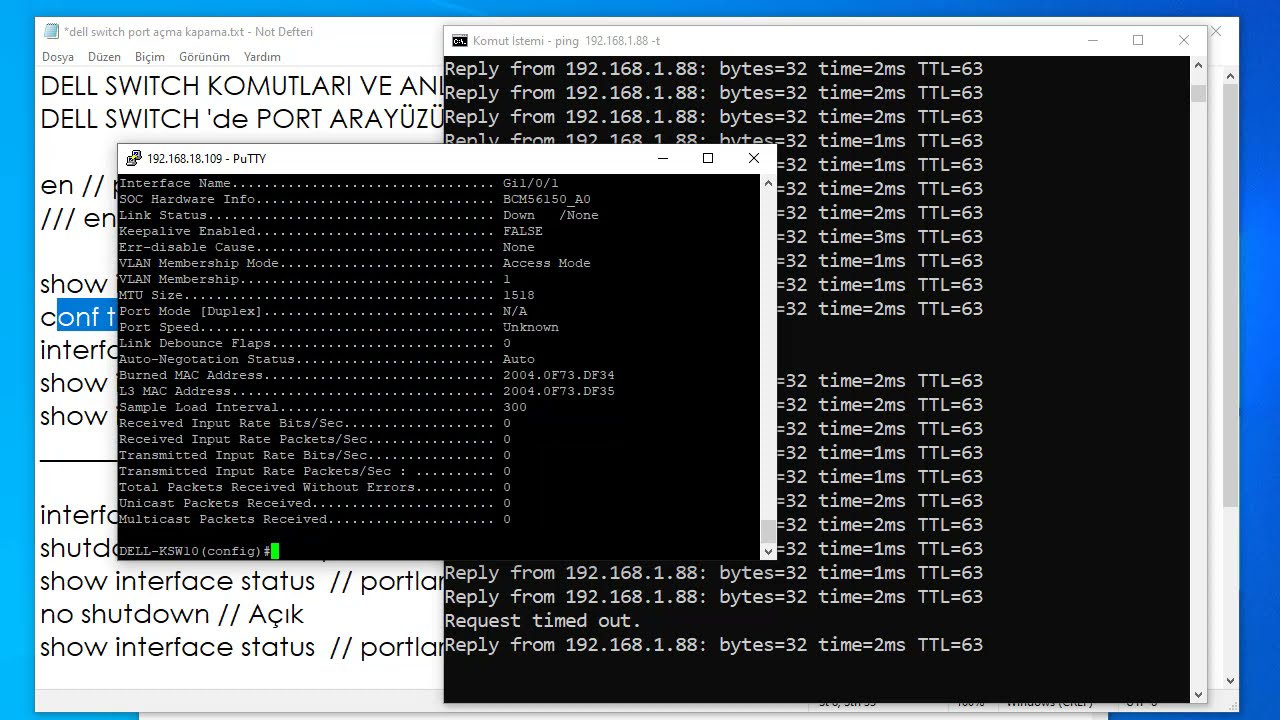The image size is (1280, 720).
Task: Click the DELL-KSW10(config)# prompt in PuTTY
Action: (x=194, y=551)
